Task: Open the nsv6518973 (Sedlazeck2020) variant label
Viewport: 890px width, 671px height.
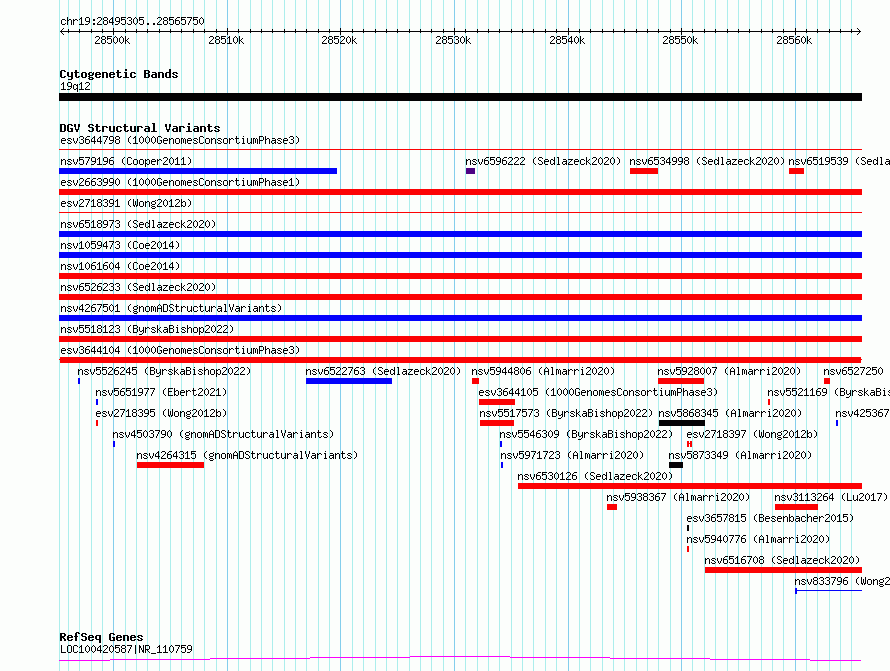Action: pos(138,224)
